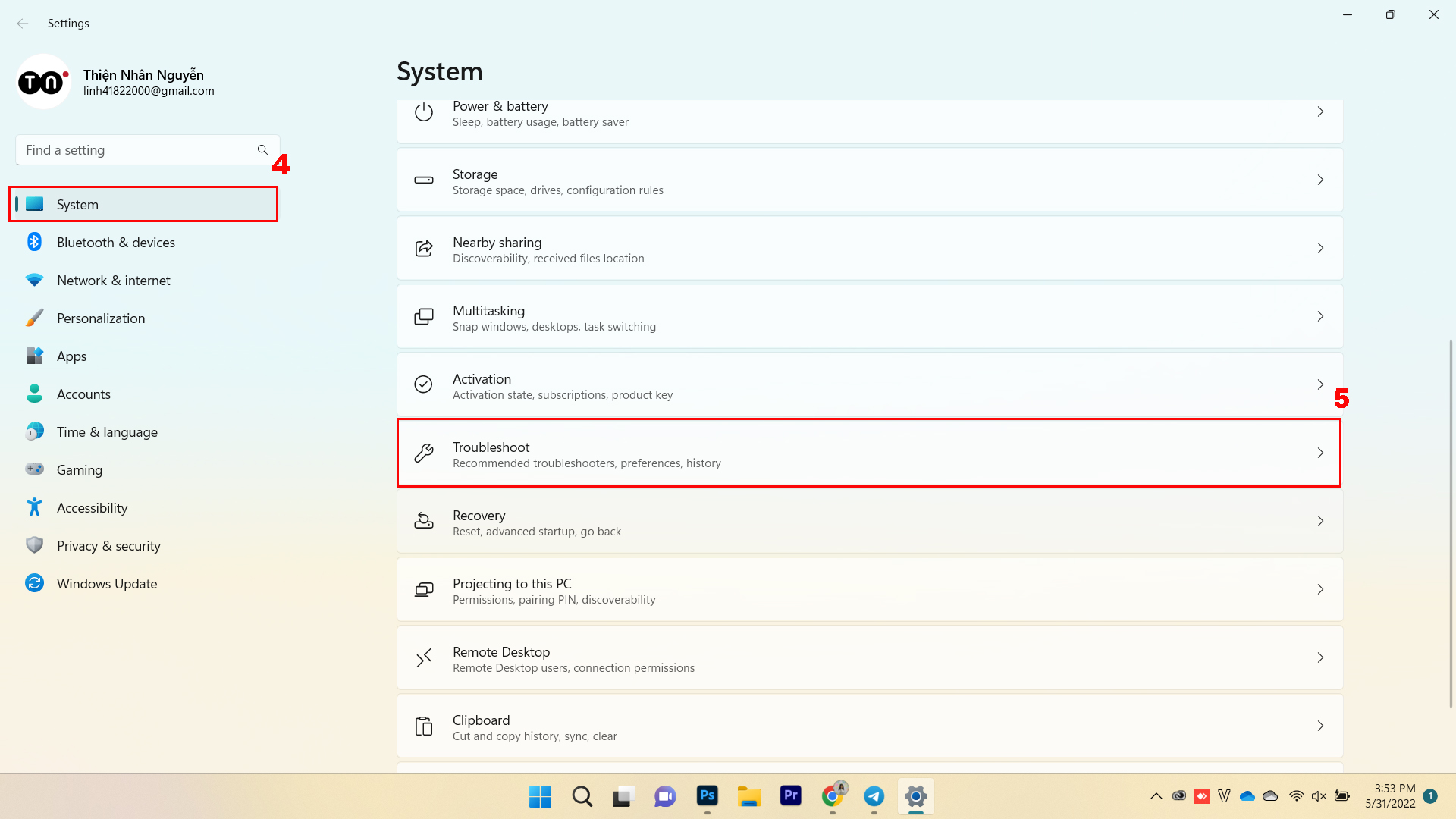Expand the Activation chevron
This screenshot has height=819, width=1456.
(x=1320, y=384)
